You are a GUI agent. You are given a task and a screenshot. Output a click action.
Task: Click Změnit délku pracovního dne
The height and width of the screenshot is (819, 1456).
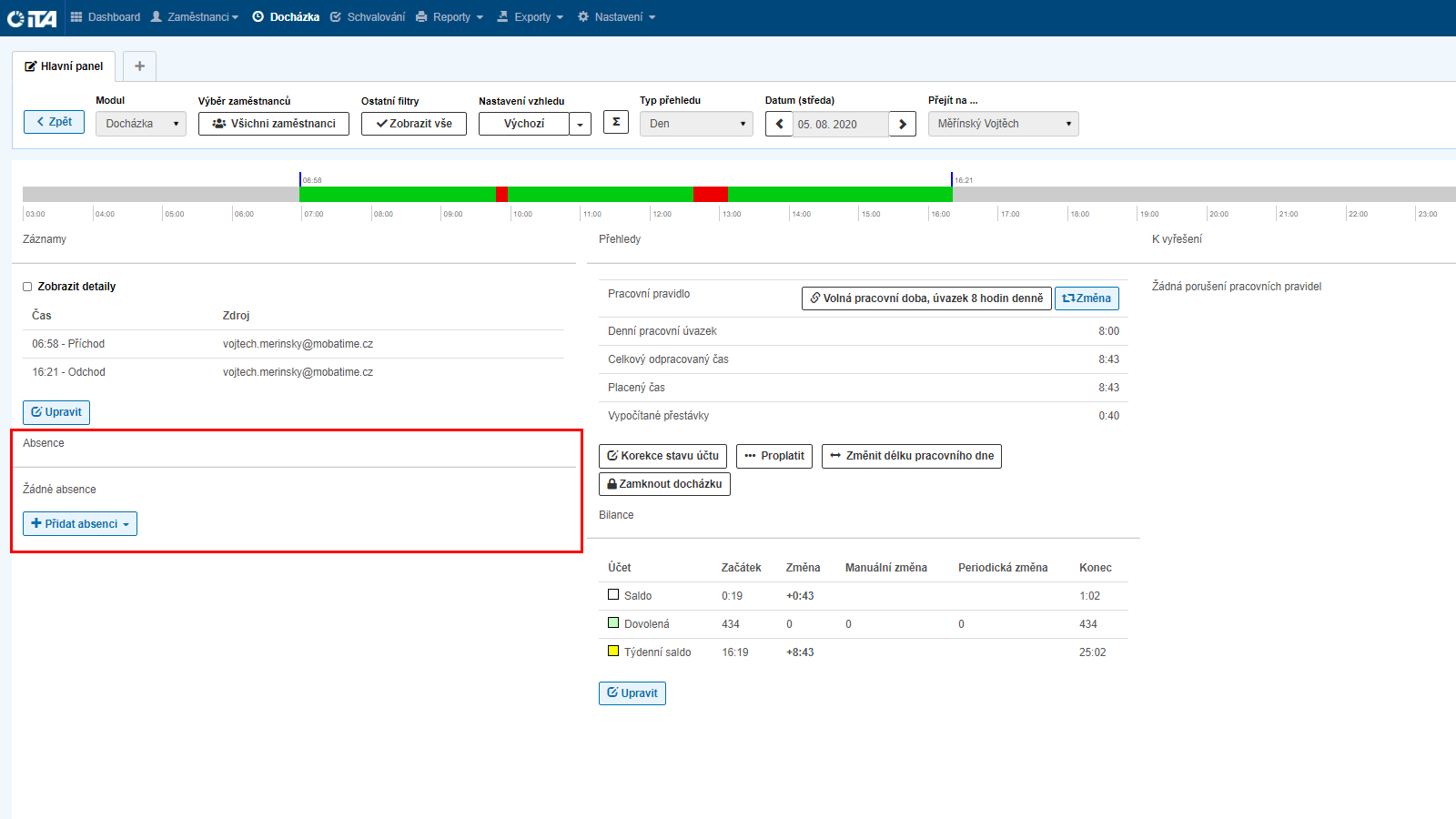pos(911,456)
